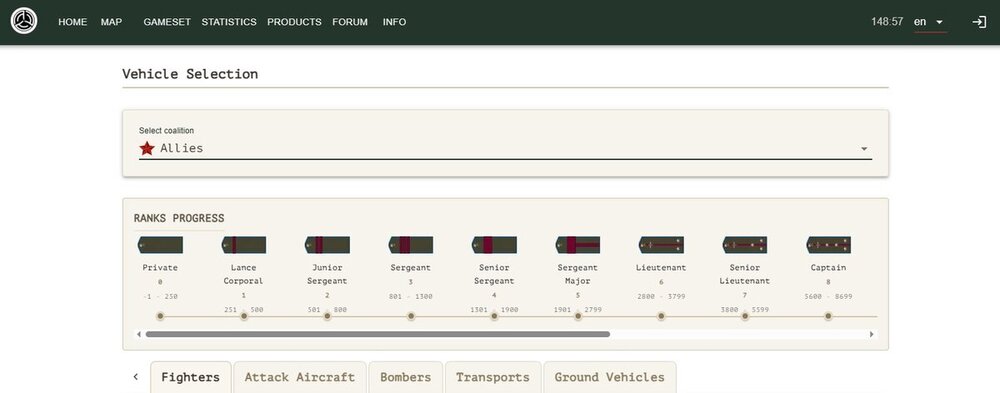Select the Sergeant Major rank insignia
1000x393 pixels.
(x=578, y=245)
